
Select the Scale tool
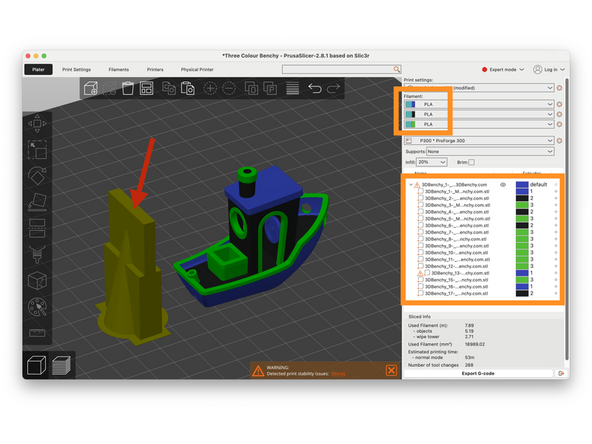point(37,150)
